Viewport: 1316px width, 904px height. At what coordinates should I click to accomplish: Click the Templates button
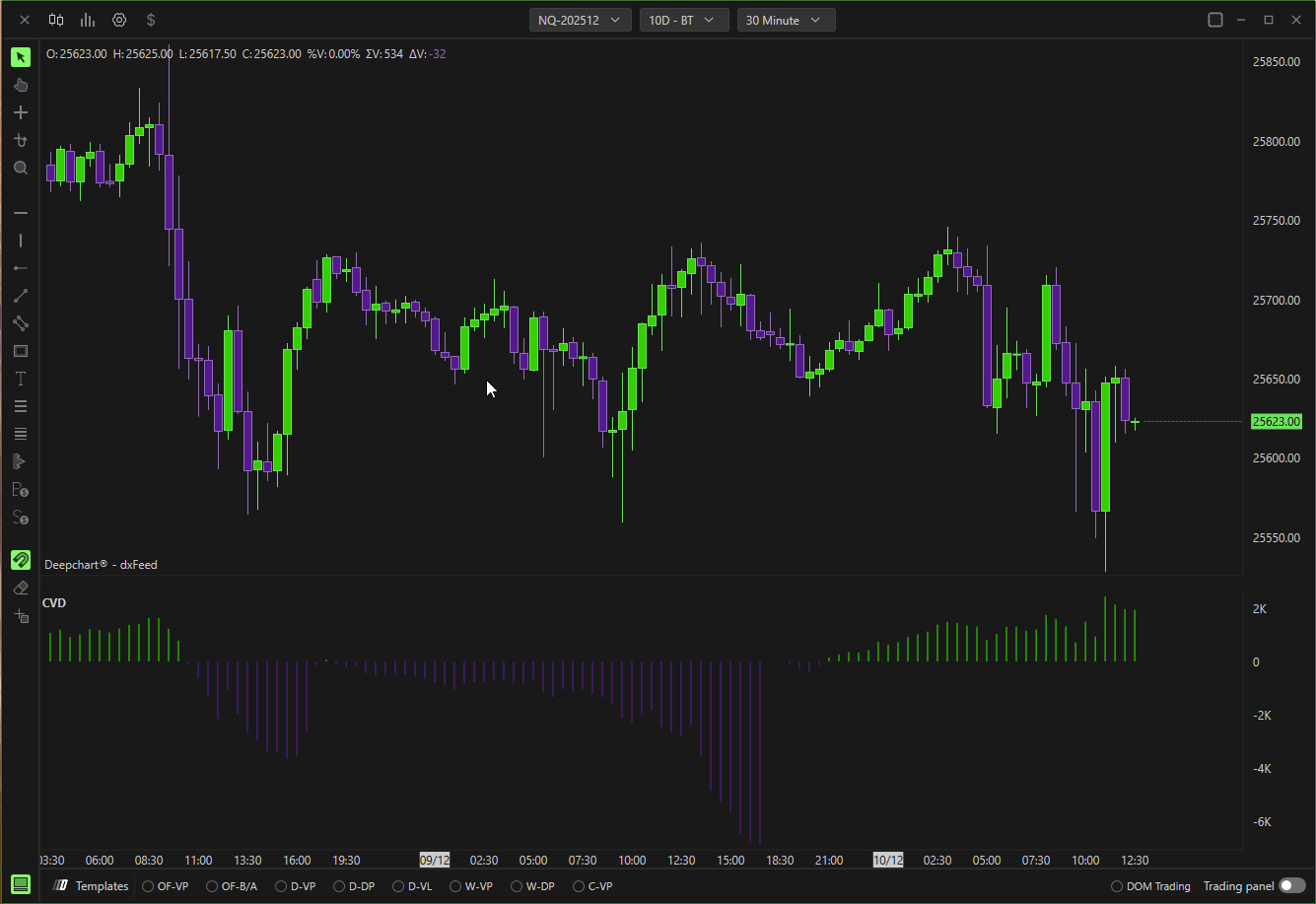pos(92,886)
